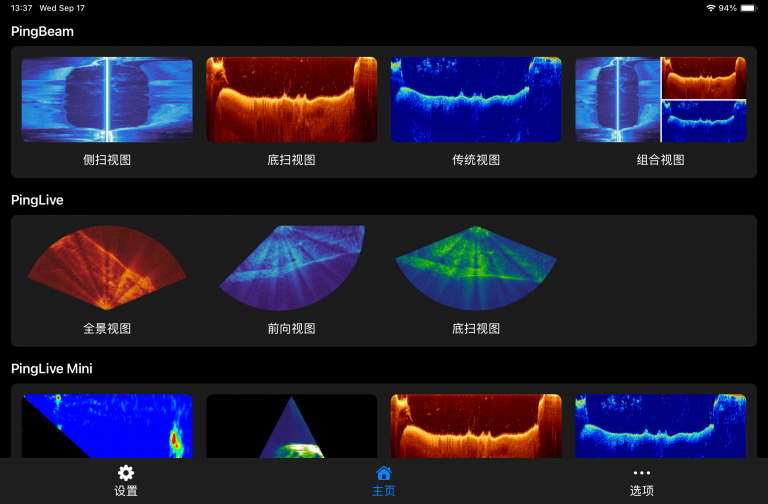Tap the 全景视图 label
The width and height of the screenshot is (768, 504).
click(x=107, y=328)
